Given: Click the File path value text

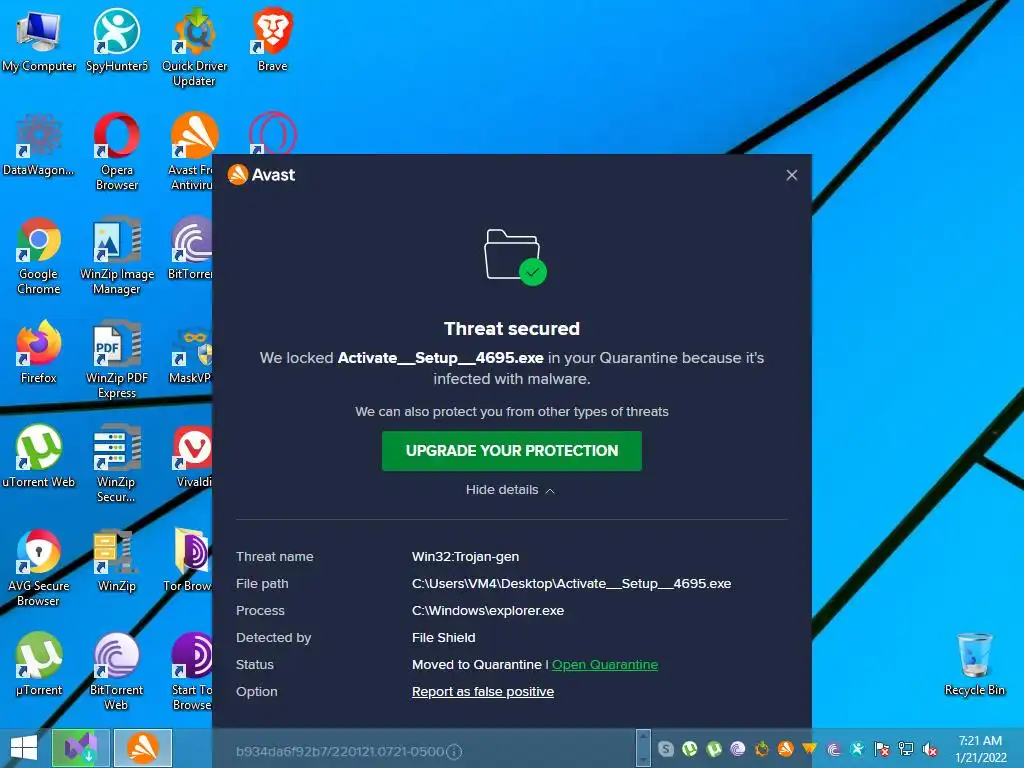Looking at the screenshot, I should coord(571,584).
